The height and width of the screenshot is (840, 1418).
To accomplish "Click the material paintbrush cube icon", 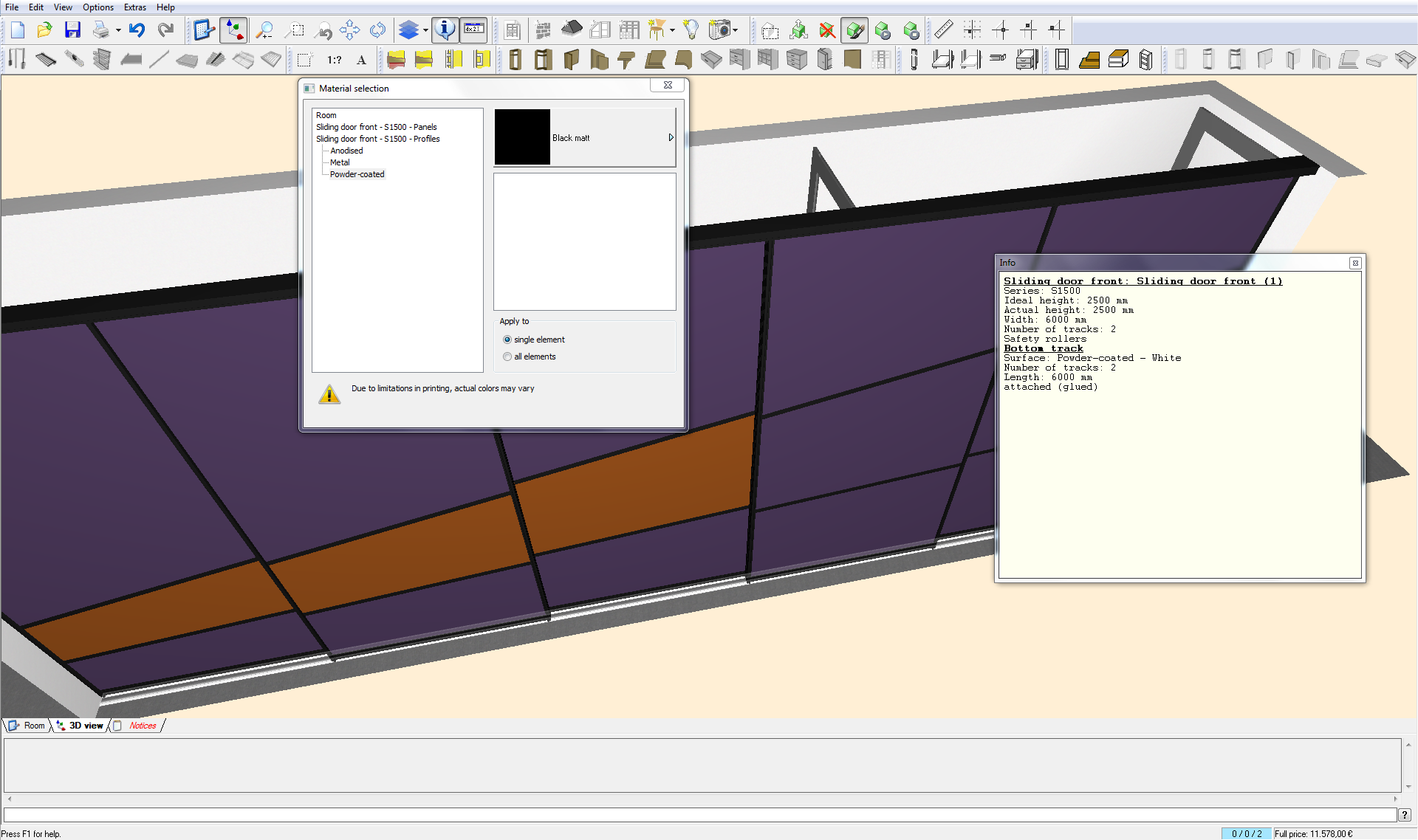I will pos(854,30).
